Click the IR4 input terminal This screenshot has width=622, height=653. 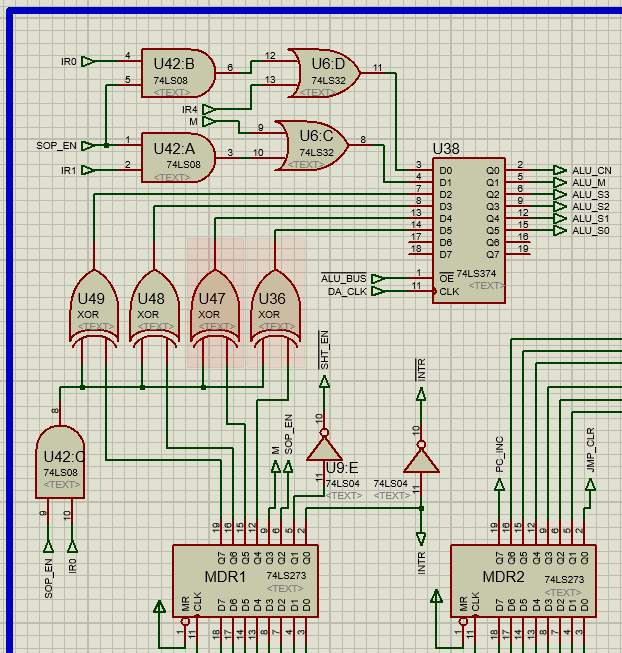click(x=209, y=110)
